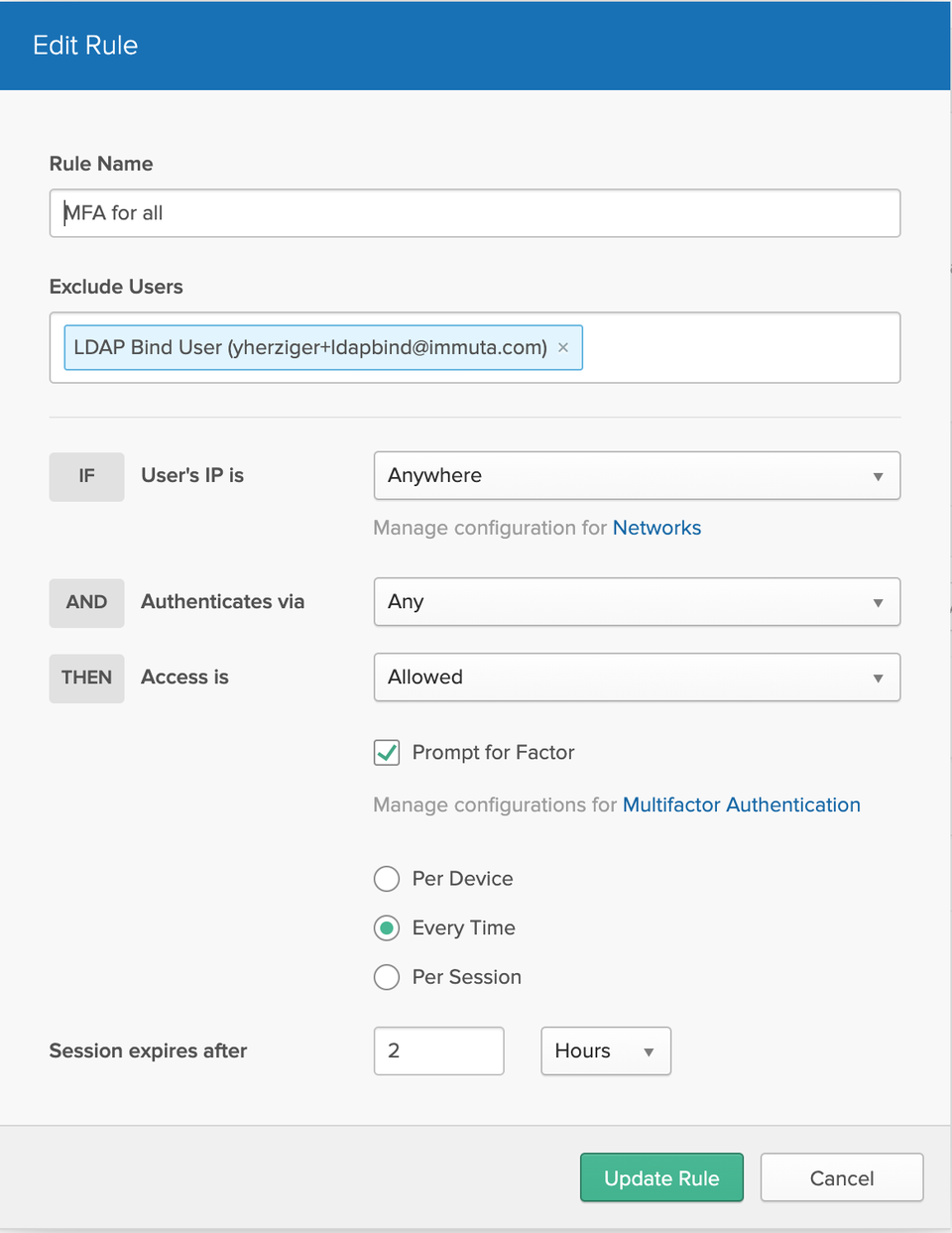952x1233 pixels.
Task: Cancel editing the rule
Action: (841, 1177)
